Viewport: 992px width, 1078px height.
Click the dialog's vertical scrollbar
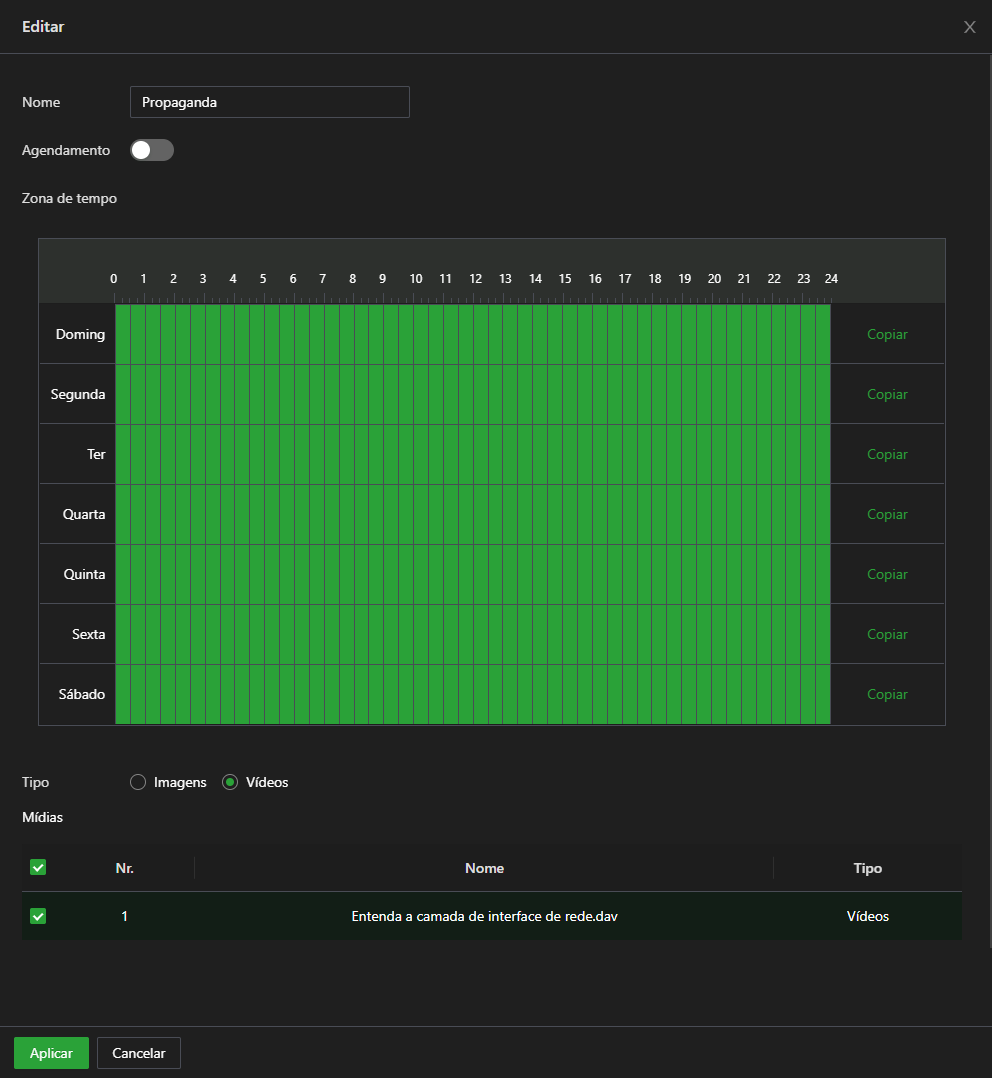(x=990, y=502)
